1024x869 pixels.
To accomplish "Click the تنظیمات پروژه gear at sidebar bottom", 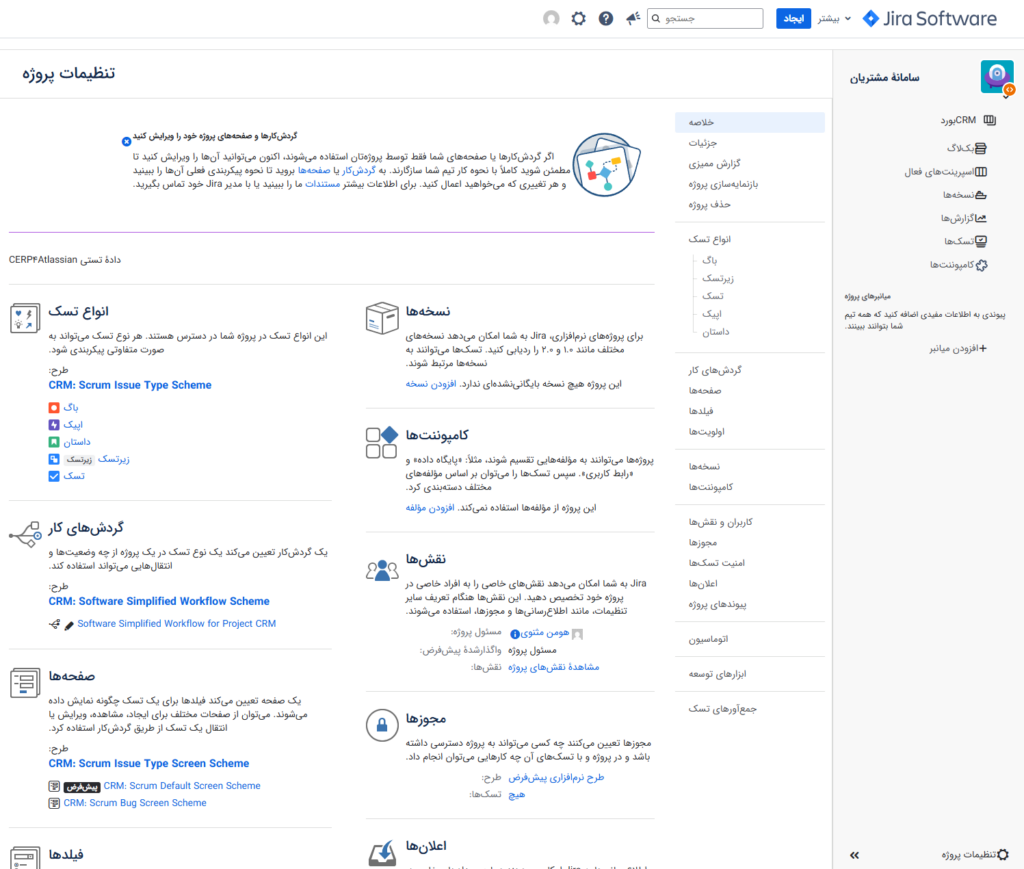I will tap(975, 855).
